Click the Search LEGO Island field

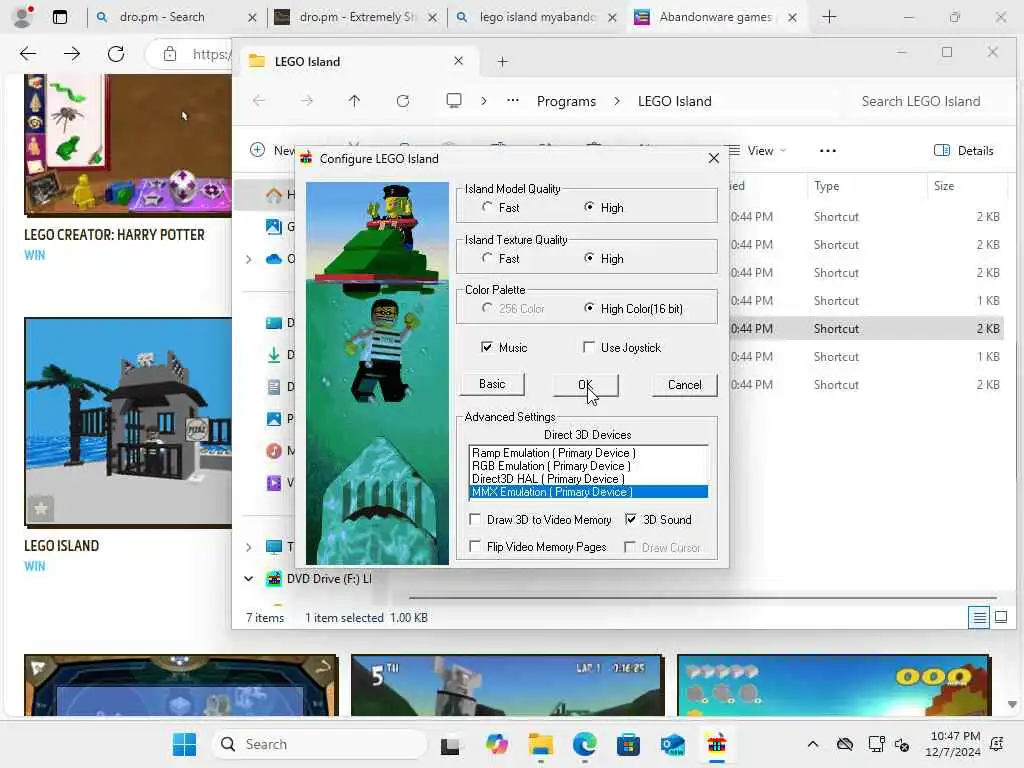(921, 101)
